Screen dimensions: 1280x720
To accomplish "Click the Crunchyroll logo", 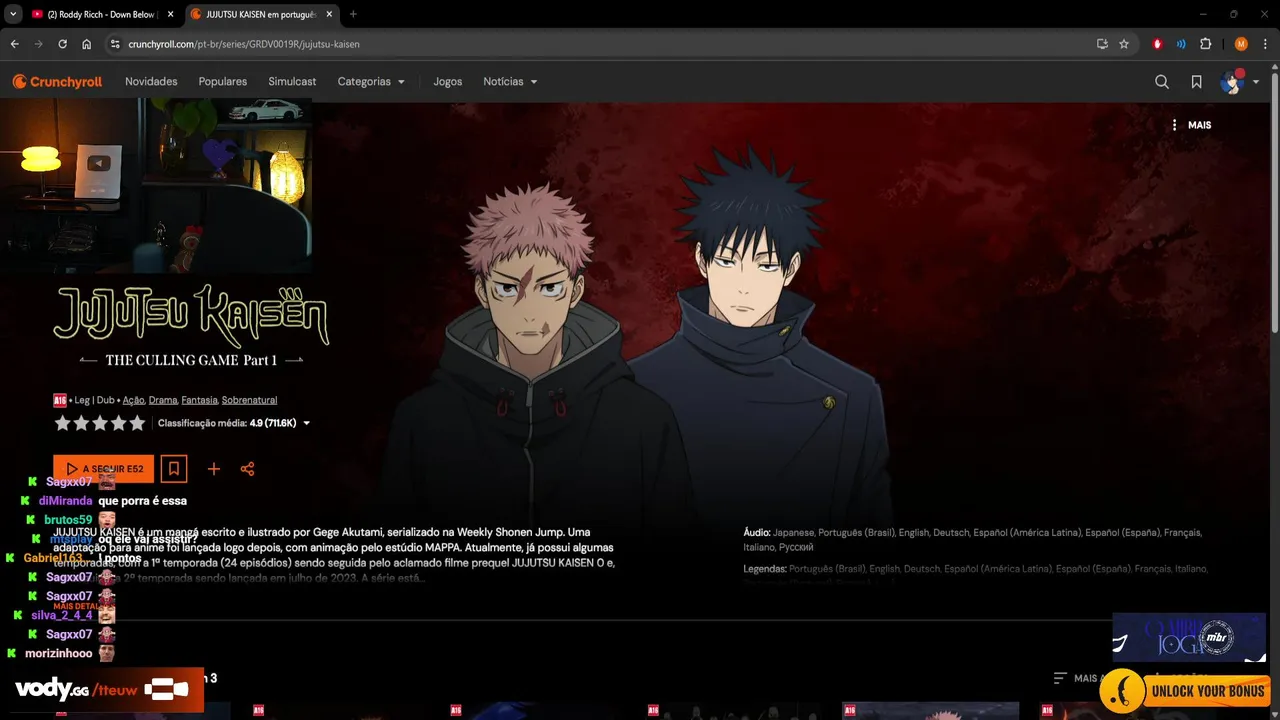I will coord(57,82).
